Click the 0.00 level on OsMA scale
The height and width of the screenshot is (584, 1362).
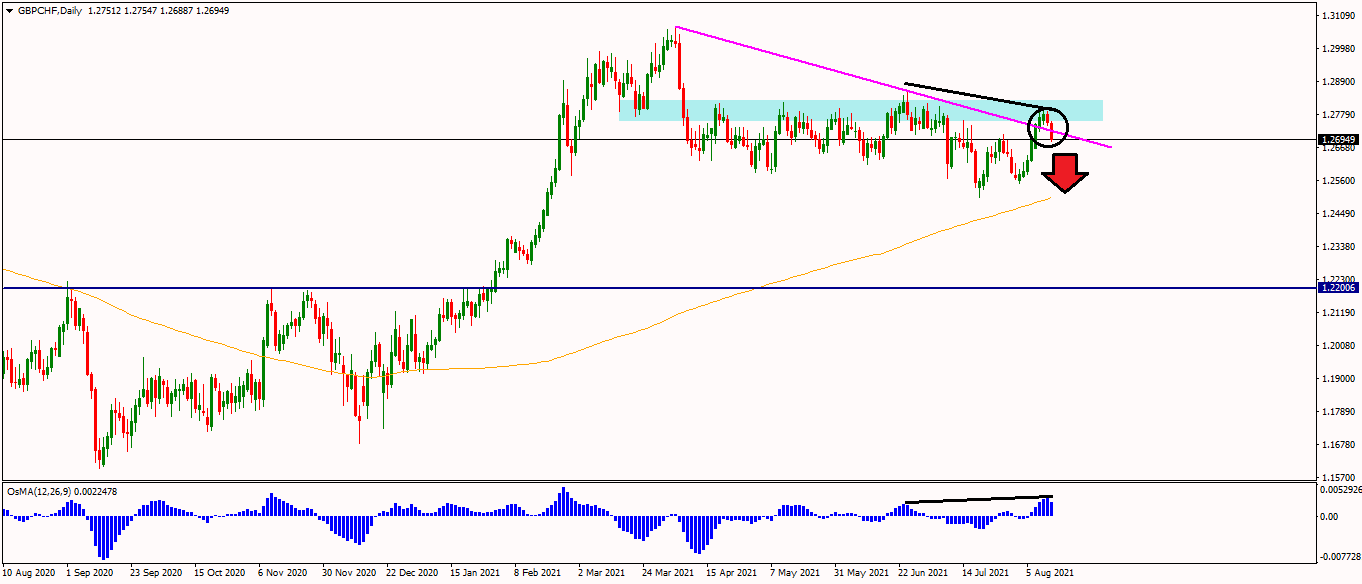coord(1330,517)
